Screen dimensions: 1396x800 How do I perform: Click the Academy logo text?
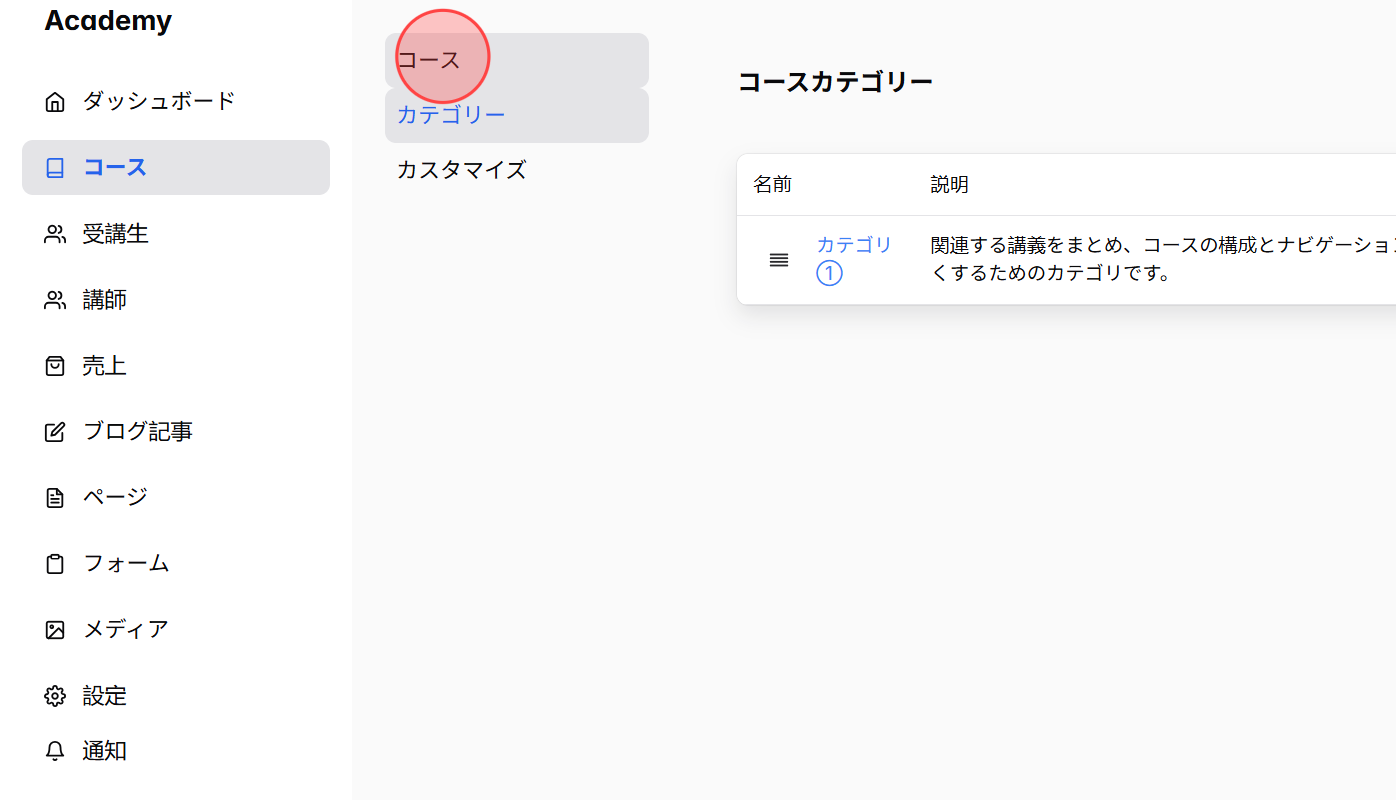(x=108, y=20)
